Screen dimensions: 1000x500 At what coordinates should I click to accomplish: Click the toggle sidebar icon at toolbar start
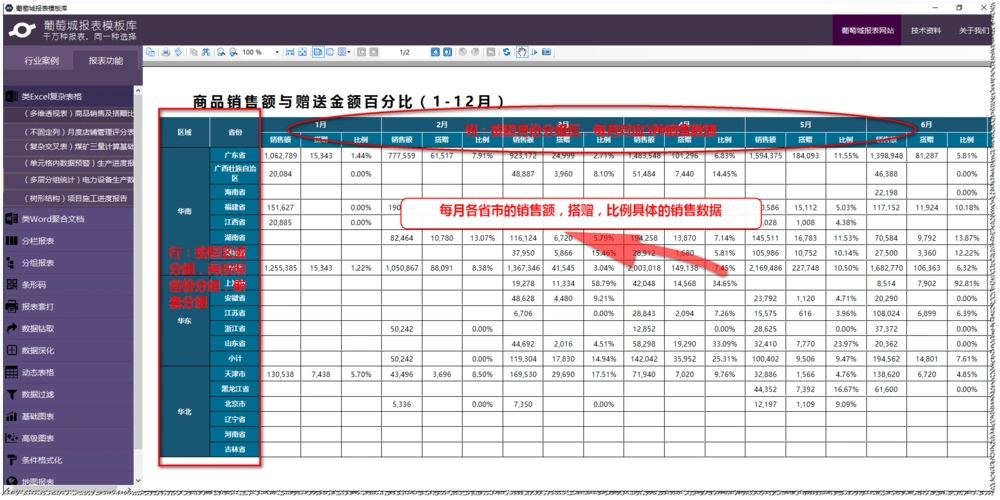pos(151,52)
